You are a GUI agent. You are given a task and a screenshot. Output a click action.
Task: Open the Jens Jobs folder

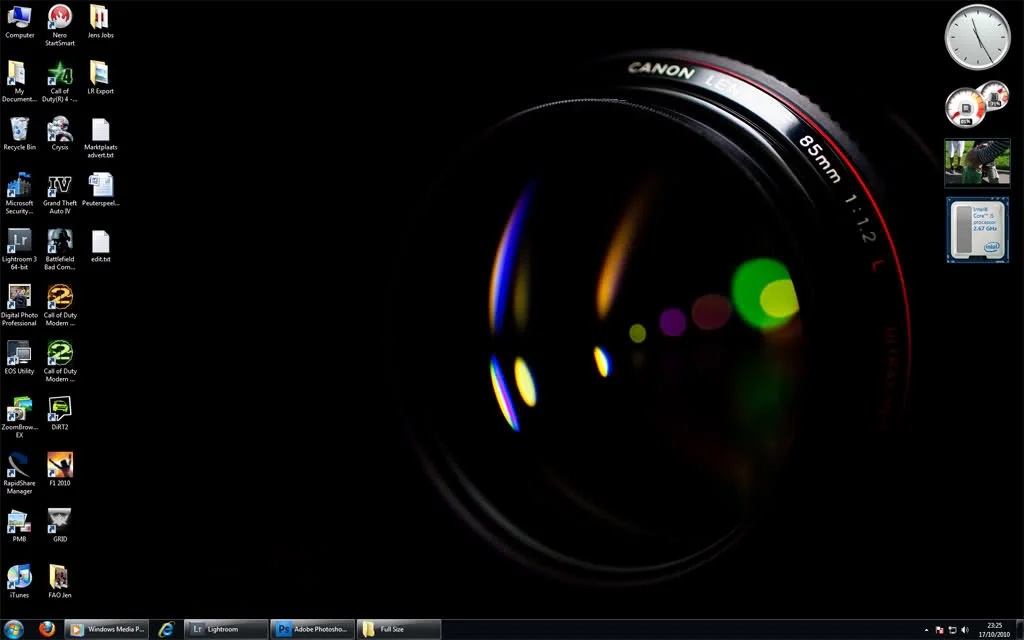(101, 22)
